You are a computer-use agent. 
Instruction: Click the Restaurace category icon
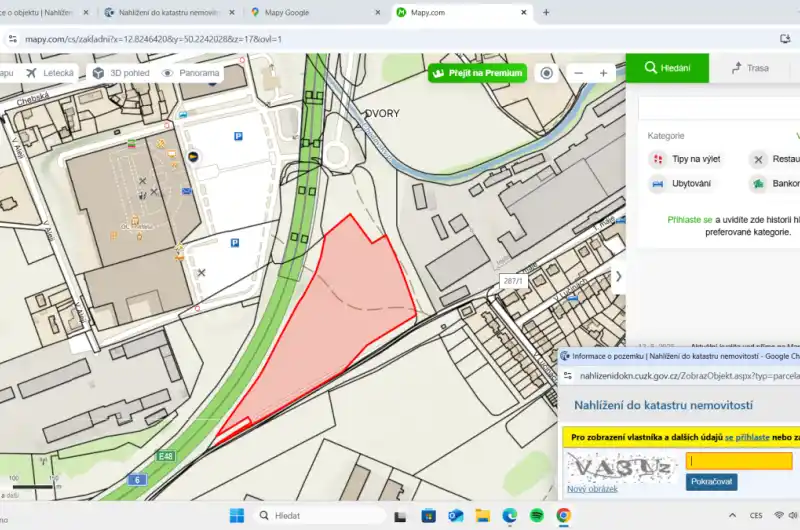759,159
